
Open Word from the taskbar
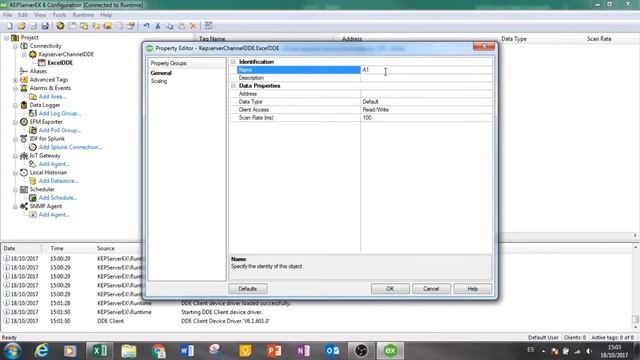click(187, 351)
